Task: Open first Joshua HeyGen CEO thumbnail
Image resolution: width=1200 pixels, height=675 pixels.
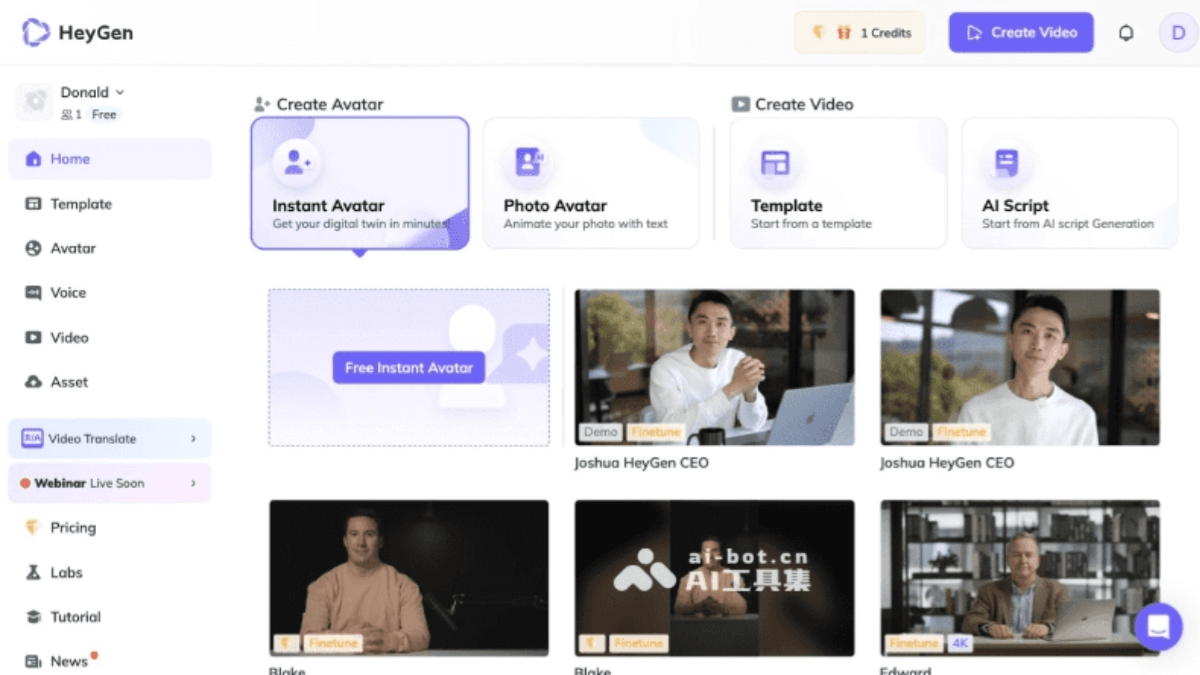Action: pos(714,367)
